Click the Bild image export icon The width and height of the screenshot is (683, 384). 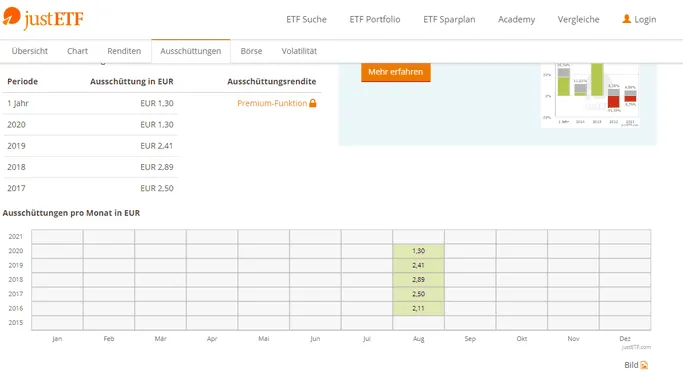(x=644, y=365)
